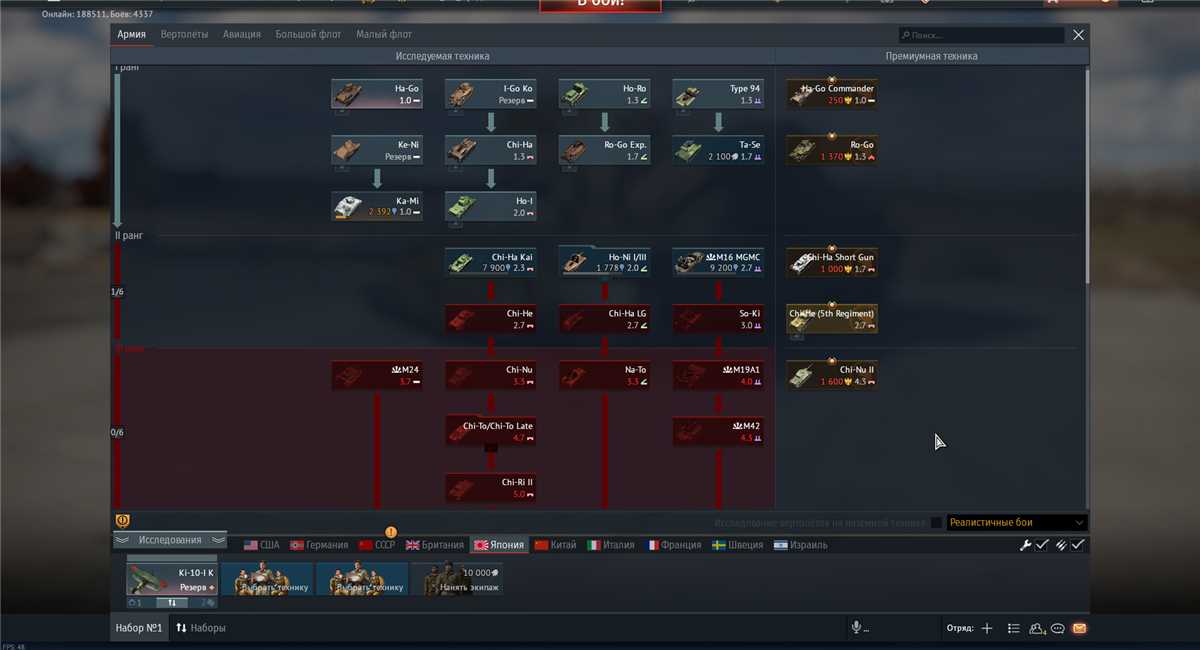Select the Набор №1 preset tab
The image size is (1200, 650).
139,628
